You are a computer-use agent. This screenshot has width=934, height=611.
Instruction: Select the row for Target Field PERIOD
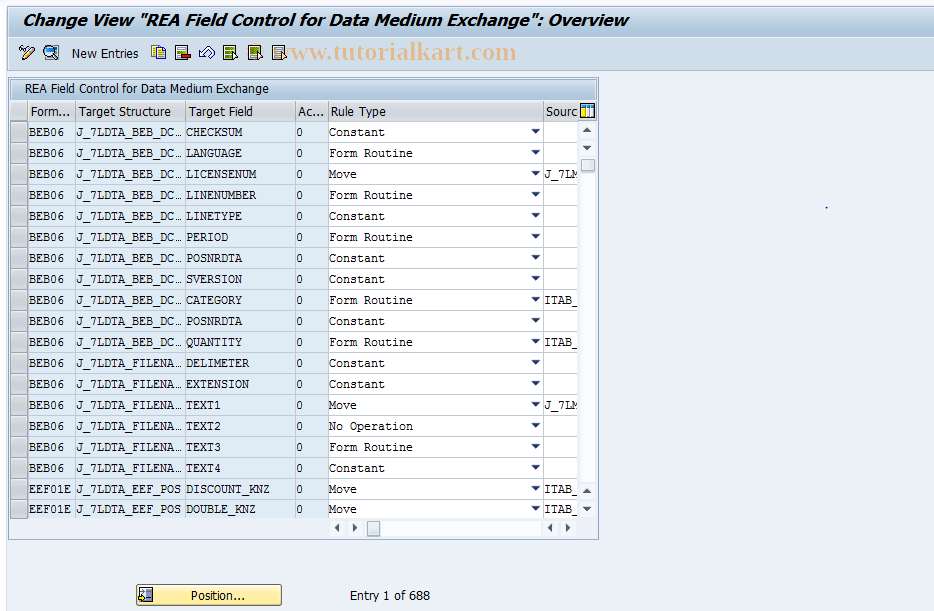pyautogui.click(x=17, y=236)
